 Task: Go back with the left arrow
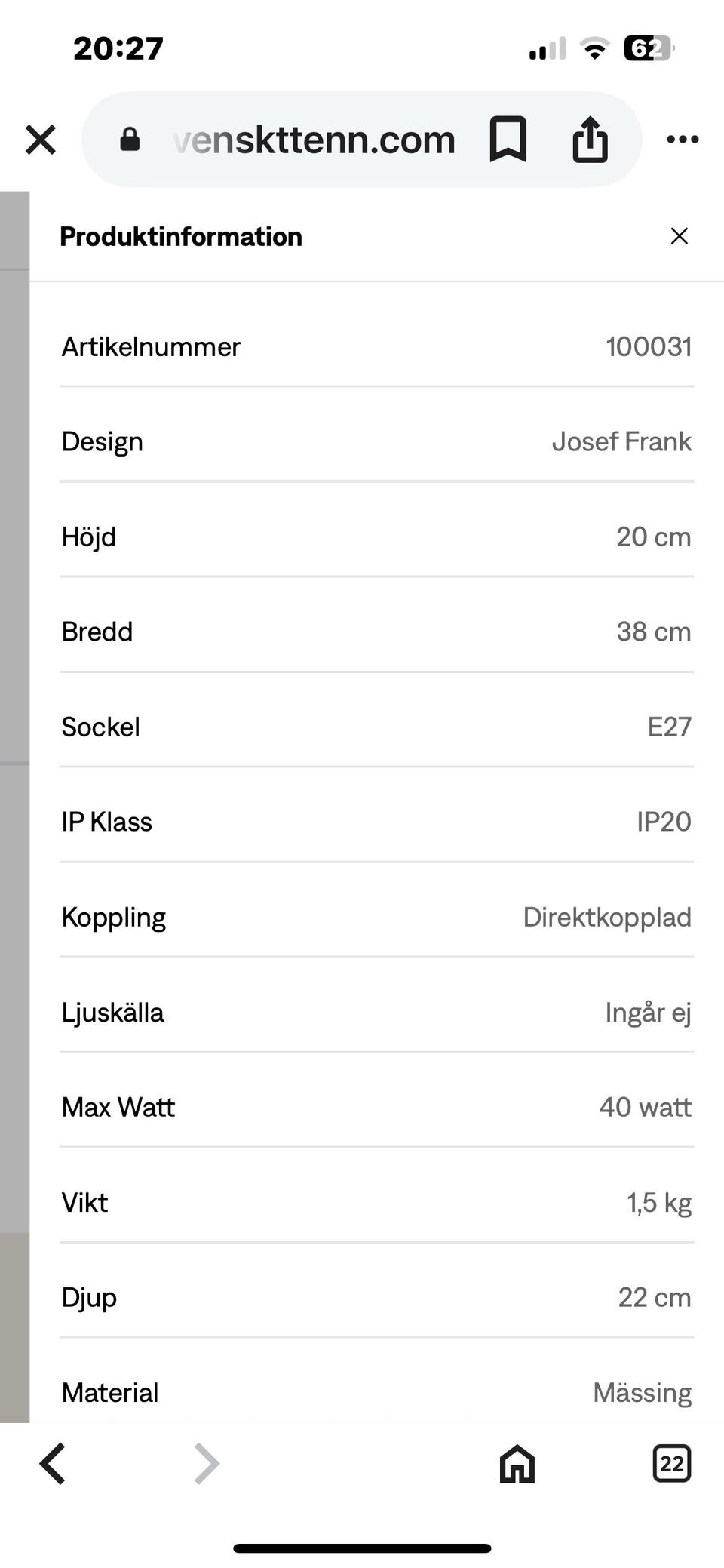point(53,1464)
